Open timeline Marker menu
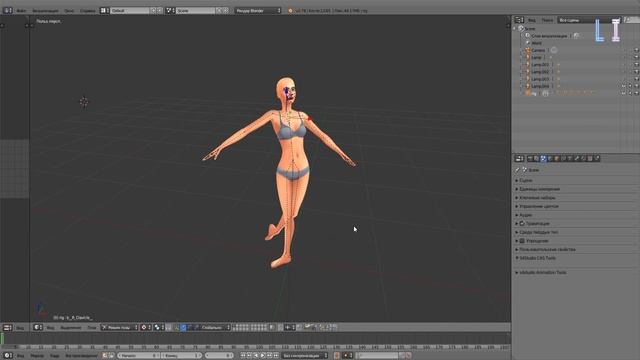640x360 pixels. (37, 356)
